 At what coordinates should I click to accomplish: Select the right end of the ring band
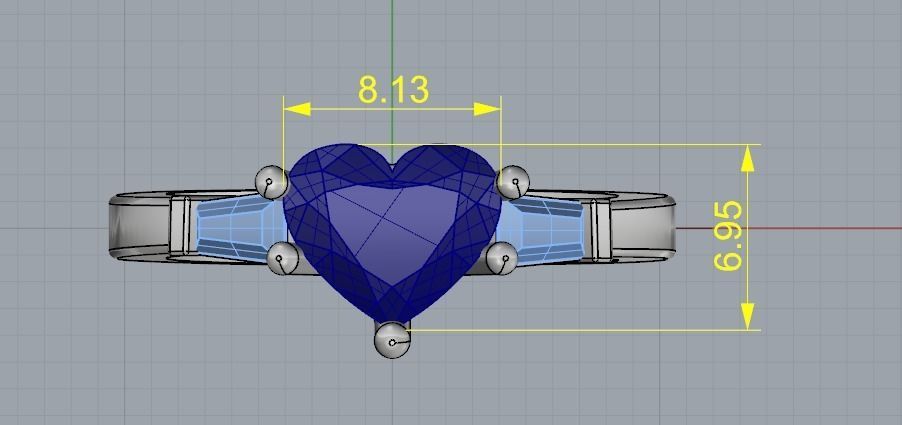pos(643,226)
